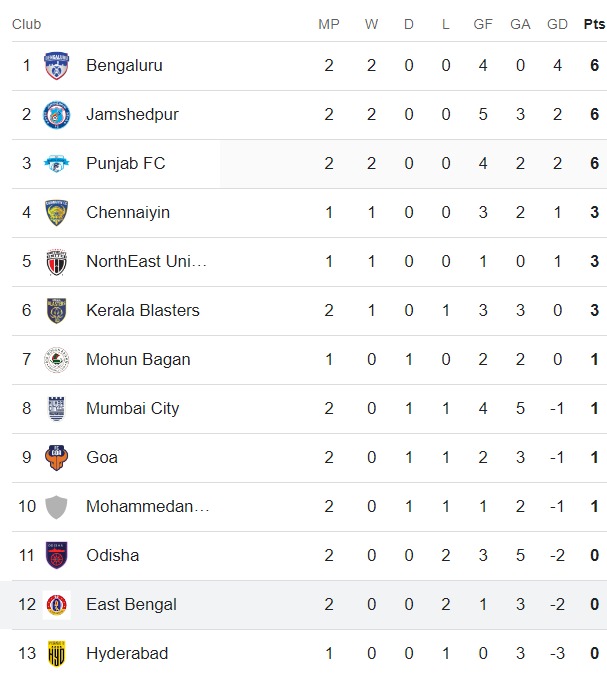Select the Mohun Bagan club badge

(57, 360)
